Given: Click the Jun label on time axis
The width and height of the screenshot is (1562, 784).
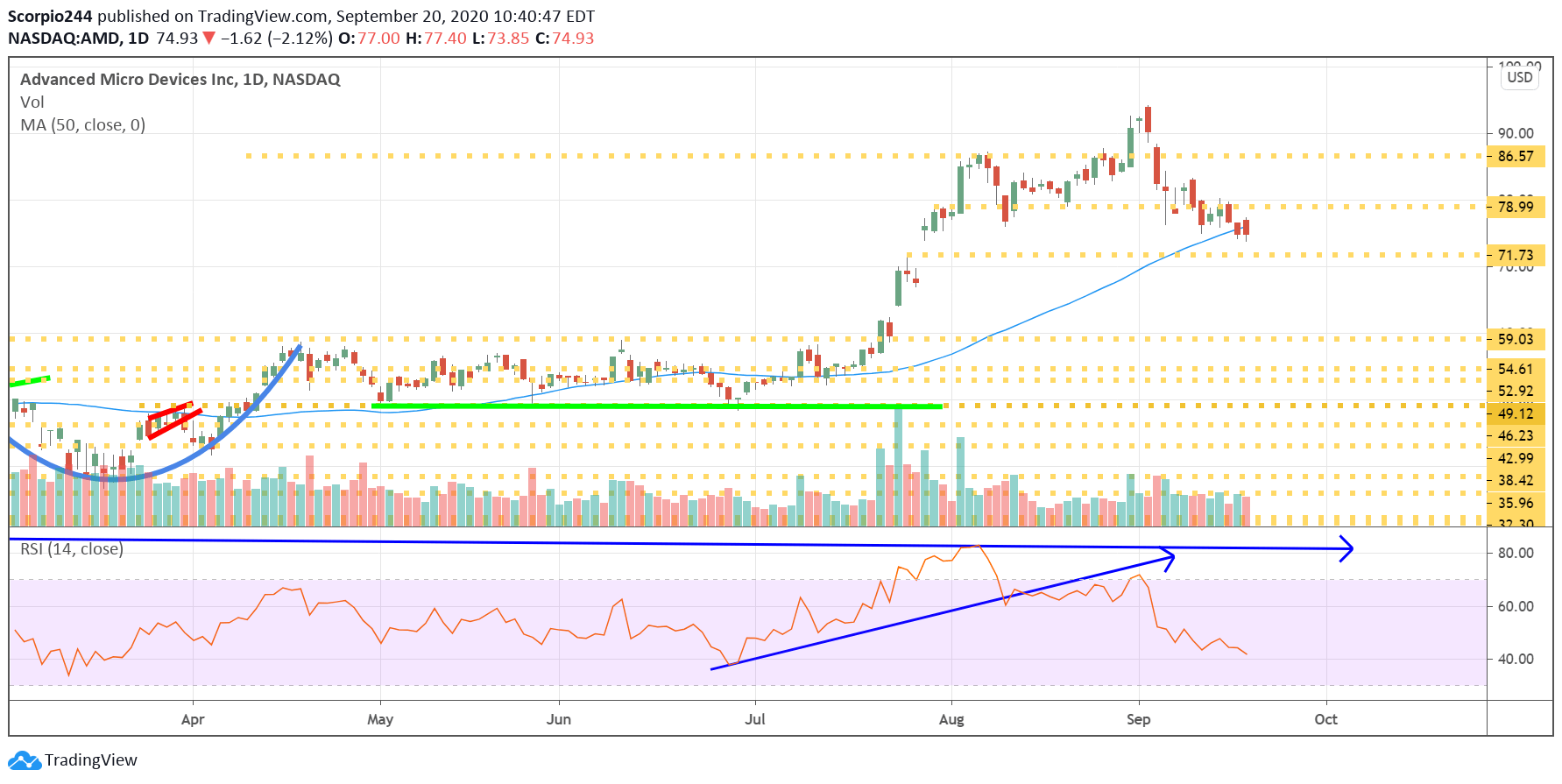Looking at the screenshot, I should [559, 720].
